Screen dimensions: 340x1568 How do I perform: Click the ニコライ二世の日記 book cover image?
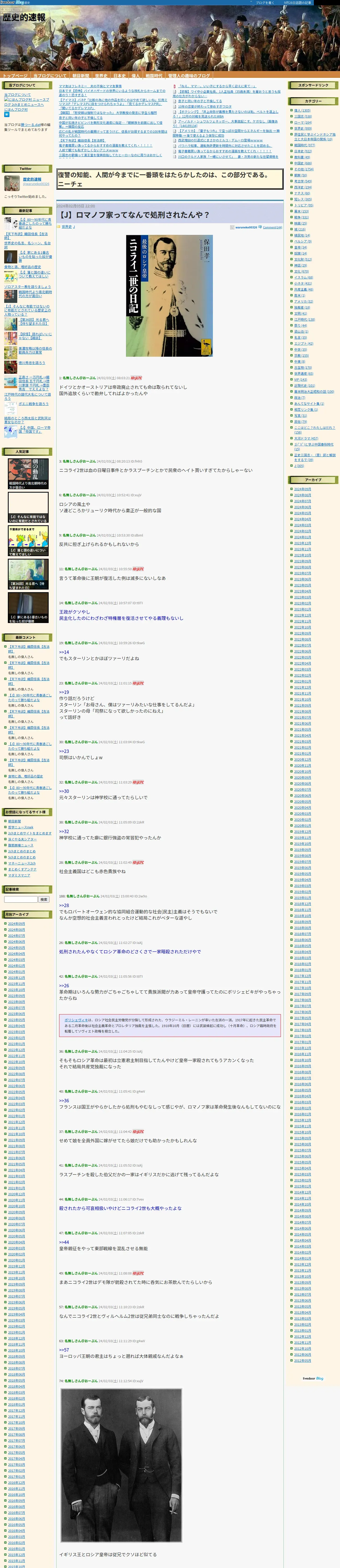tap(169, 296)
